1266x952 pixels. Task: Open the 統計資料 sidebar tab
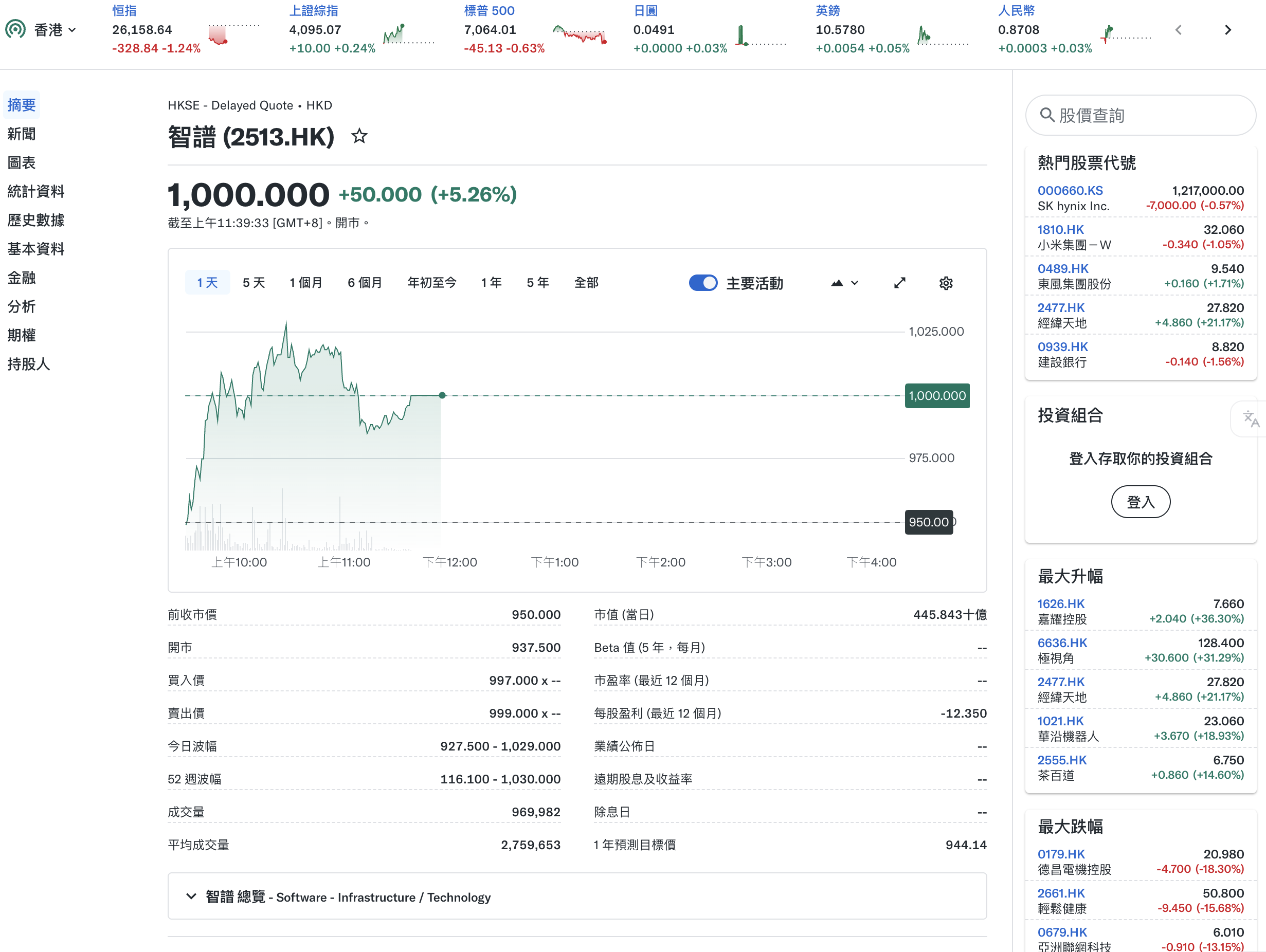point(35,191)
